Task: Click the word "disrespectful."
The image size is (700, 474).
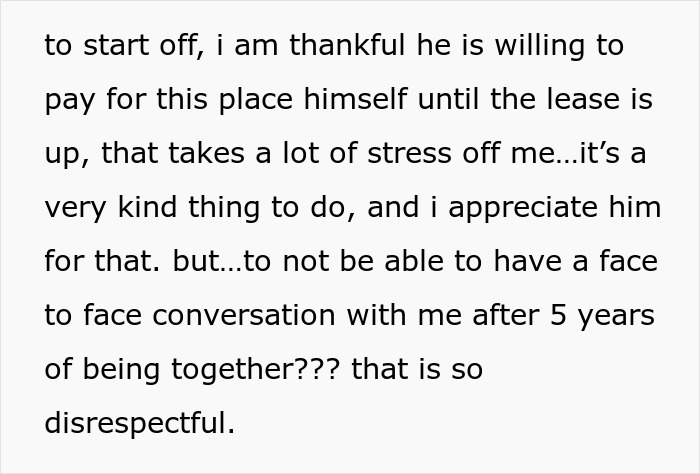Action: point(139,424)
